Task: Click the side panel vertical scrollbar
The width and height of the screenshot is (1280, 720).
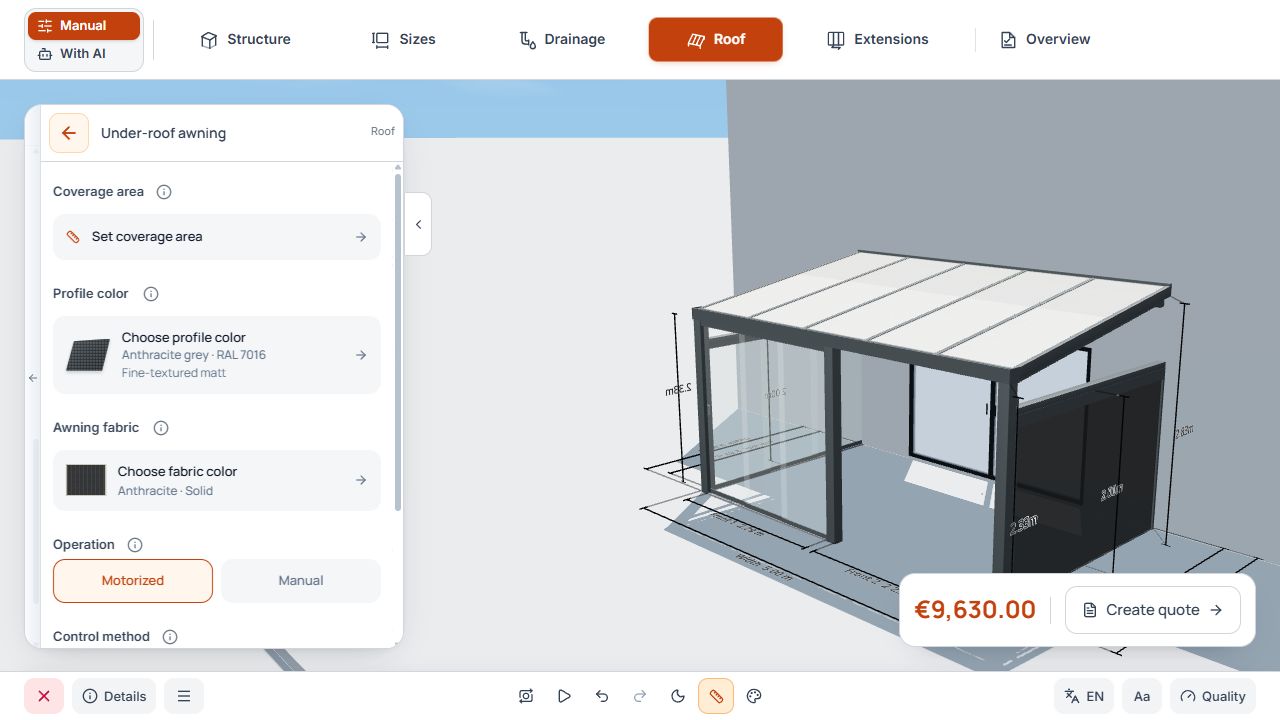Action: point(398,342)
